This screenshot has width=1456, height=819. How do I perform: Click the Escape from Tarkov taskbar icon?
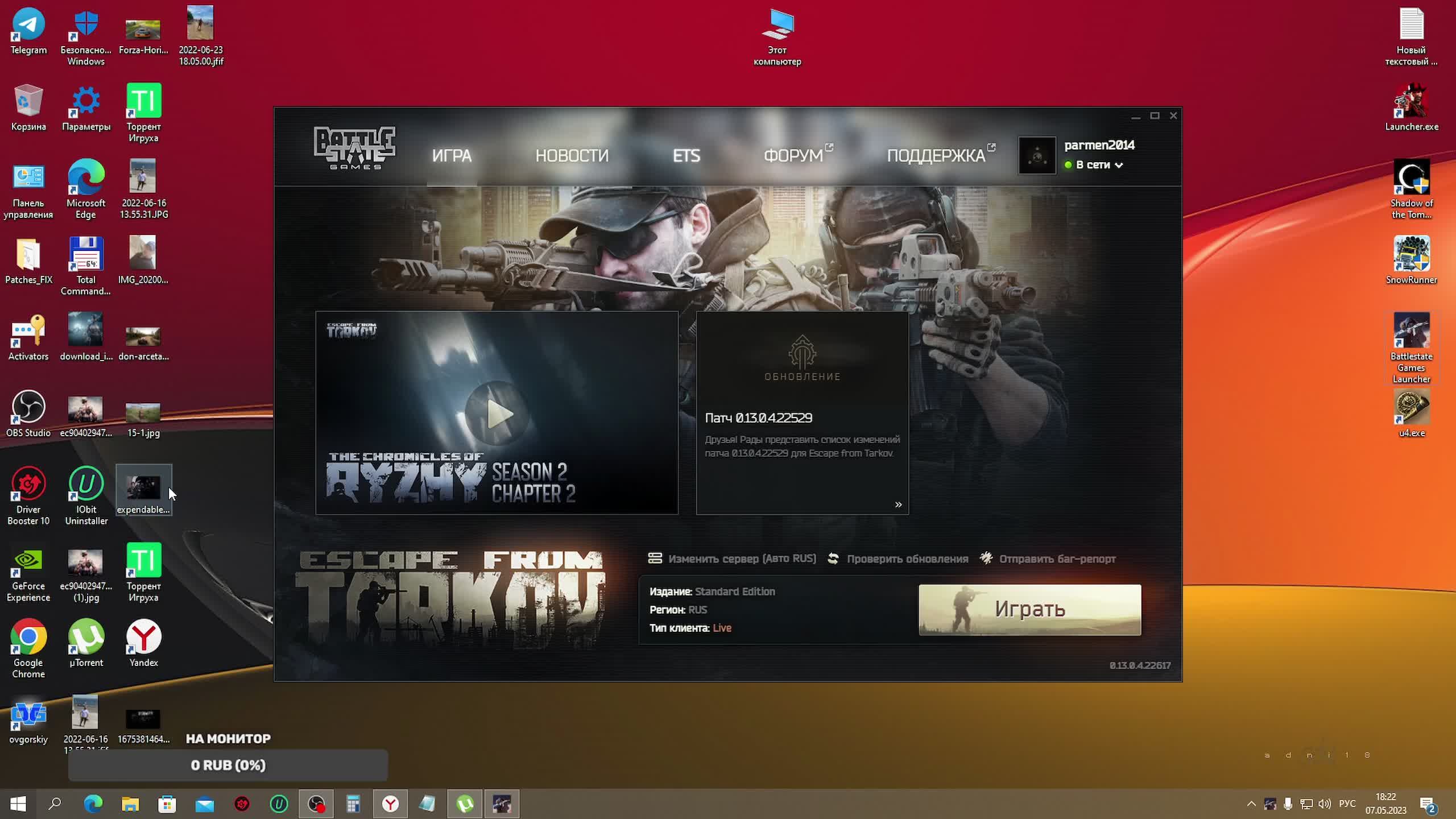[x=502, y=804]
